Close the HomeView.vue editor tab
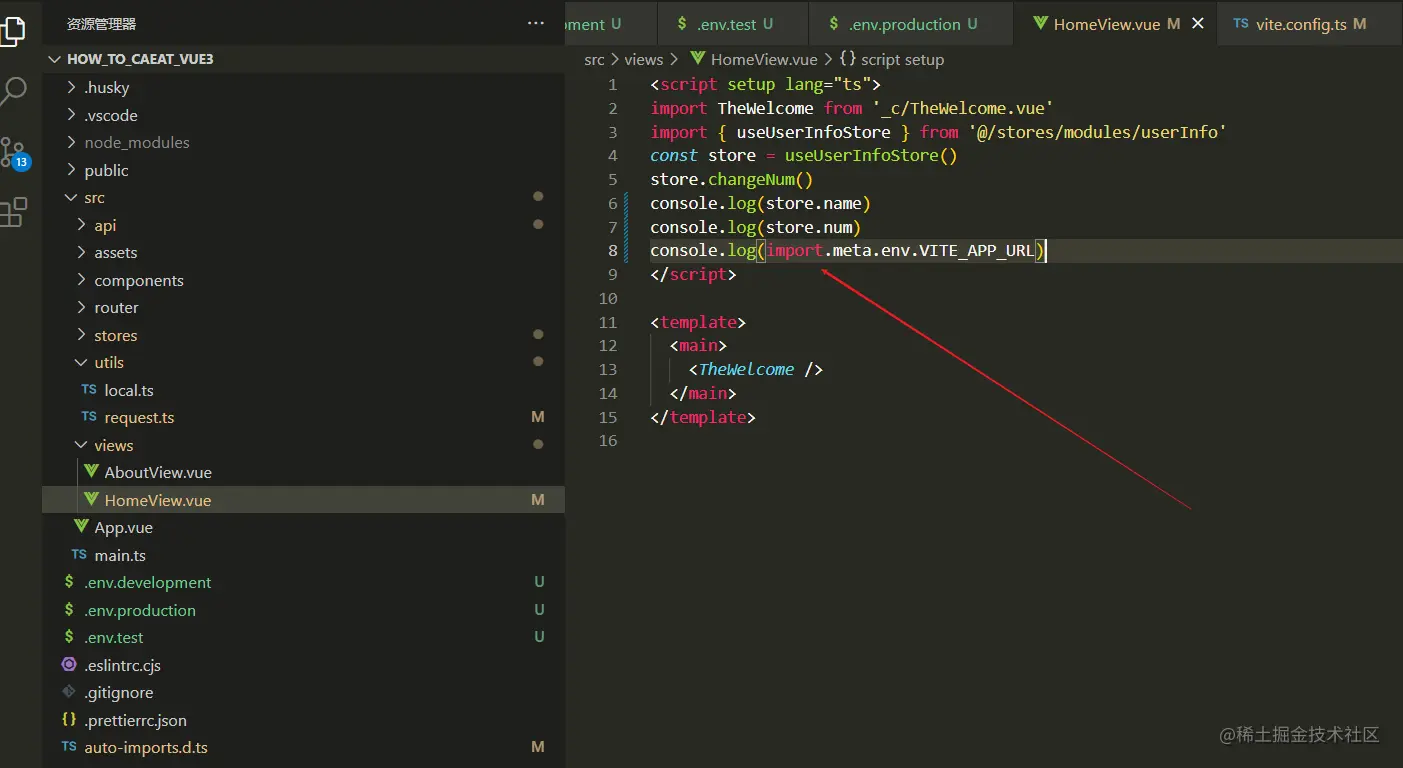Screen dimensions: 1403x768 1198,24
